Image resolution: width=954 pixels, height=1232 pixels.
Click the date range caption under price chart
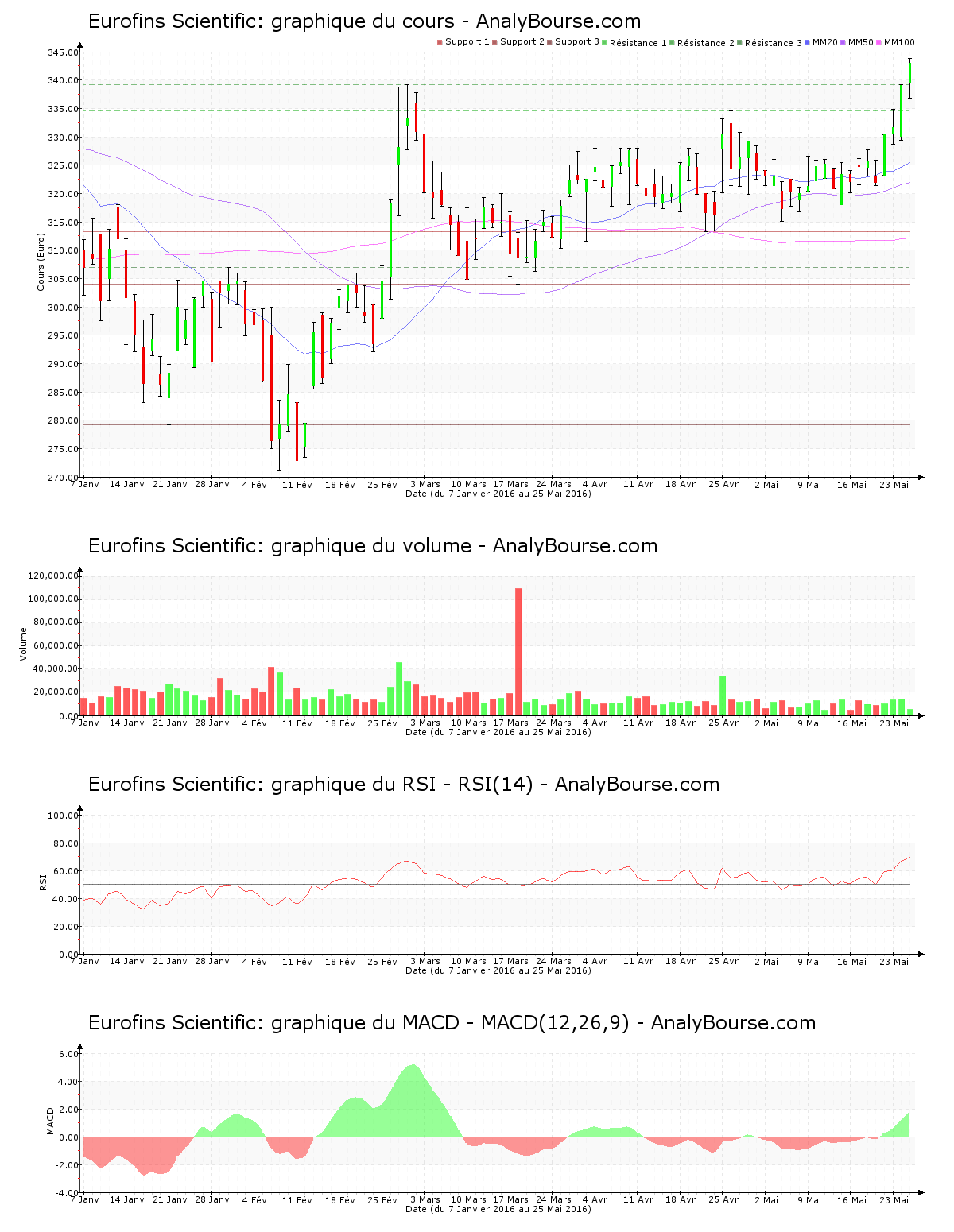pos(498,494)
